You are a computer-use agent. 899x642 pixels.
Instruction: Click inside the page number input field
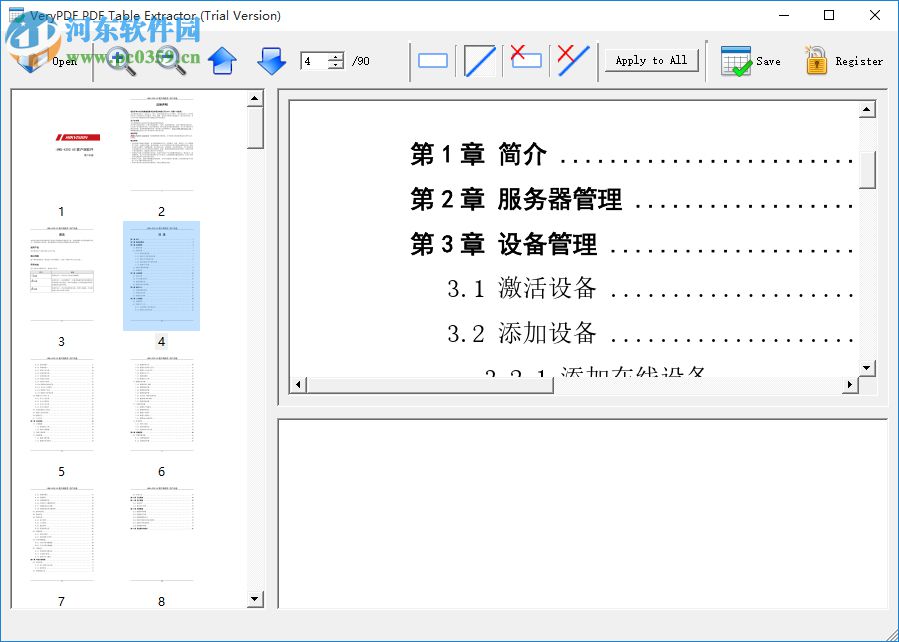(x=314, y=60)
